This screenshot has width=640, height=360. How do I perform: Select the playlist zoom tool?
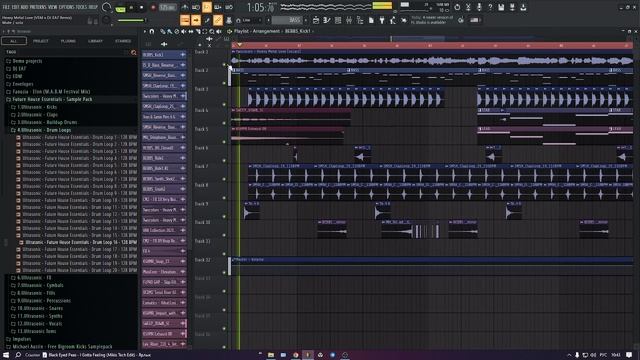click(212, 31)
